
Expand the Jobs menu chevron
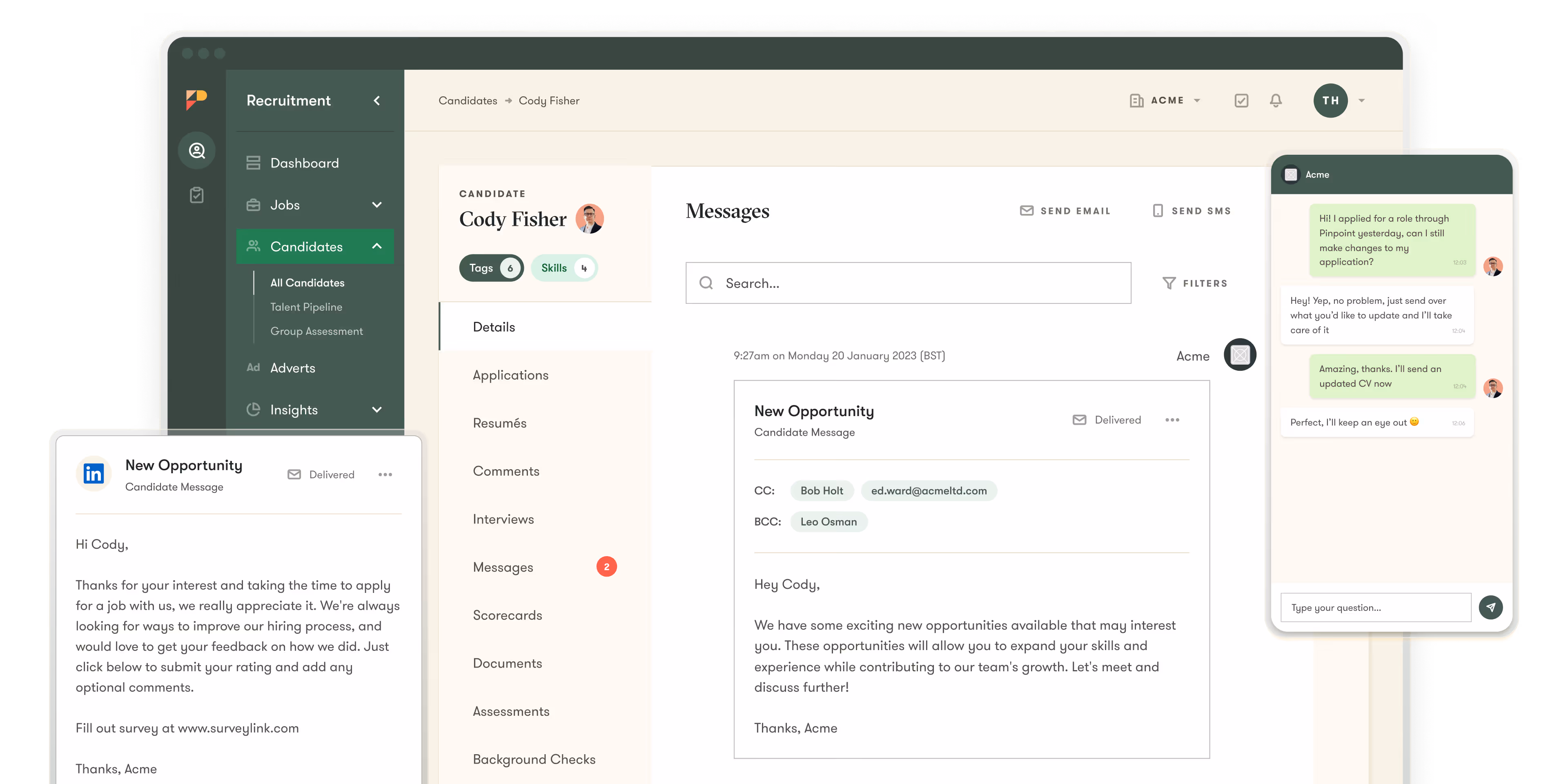377,205
